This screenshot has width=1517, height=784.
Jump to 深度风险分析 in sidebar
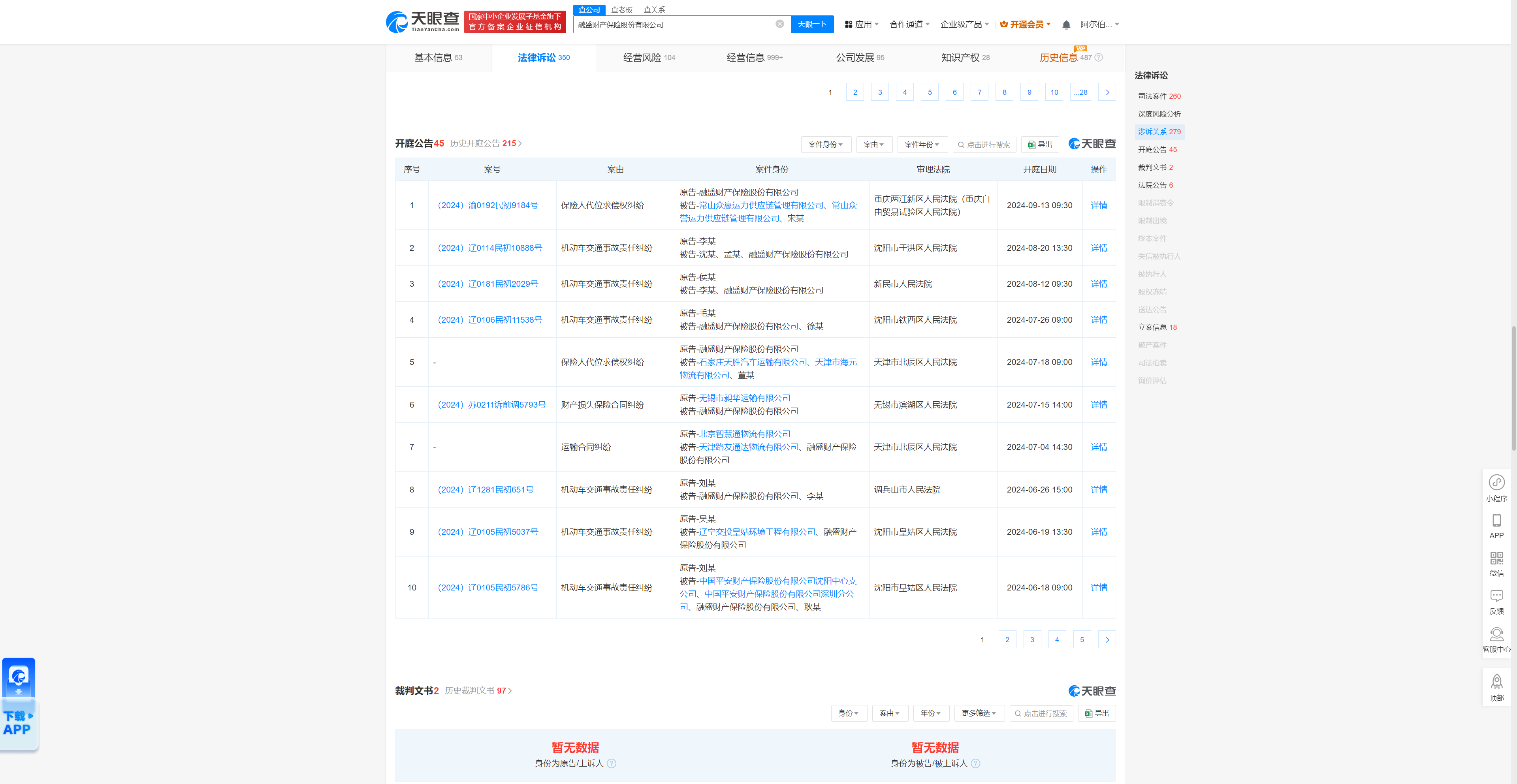(1159, 114)
